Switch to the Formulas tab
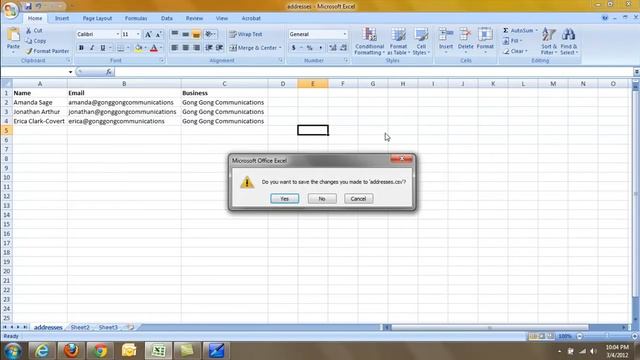This screenshot has width=640, height=360. click(x=136, y=18)
